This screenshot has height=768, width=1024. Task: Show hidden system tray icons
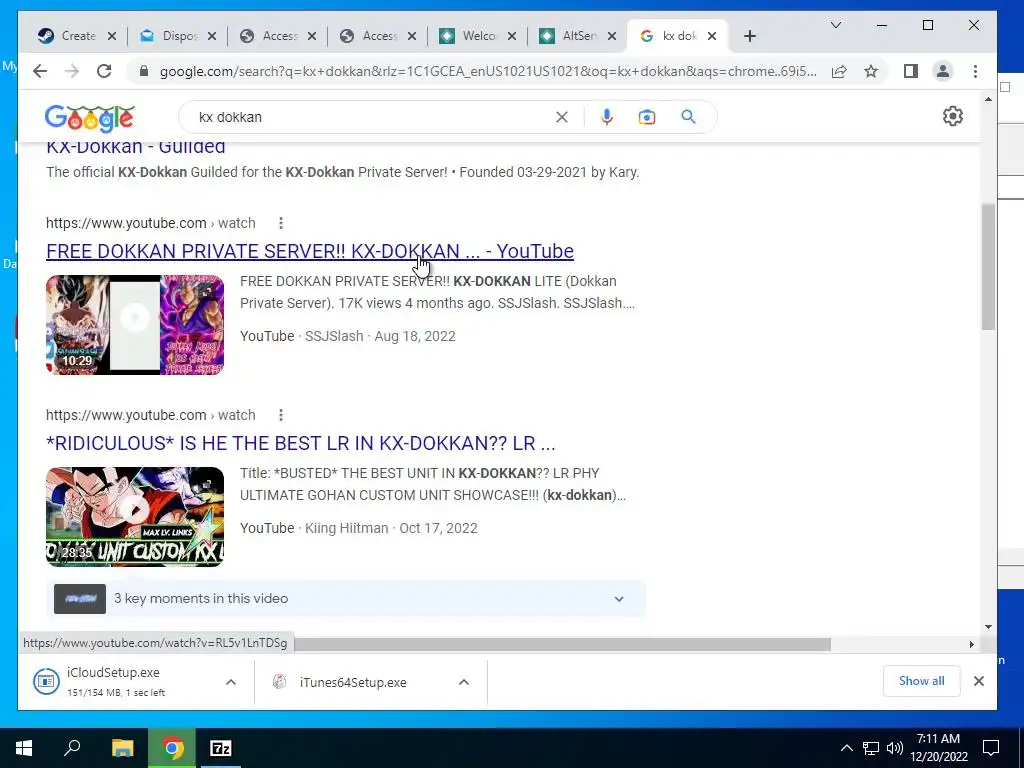pyautogui.click(x=846, y=748)
